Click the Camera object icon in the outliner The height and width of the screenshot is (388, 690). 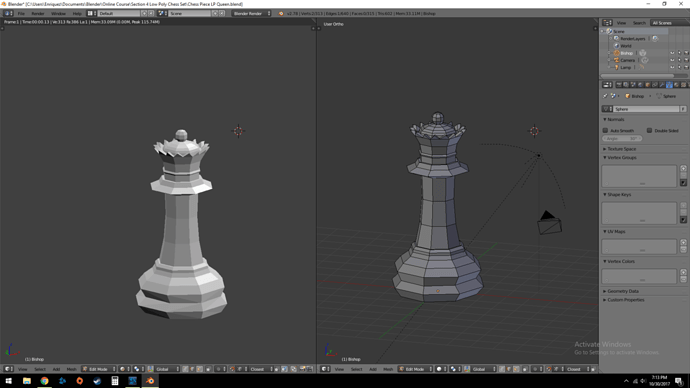click(617, 60)
